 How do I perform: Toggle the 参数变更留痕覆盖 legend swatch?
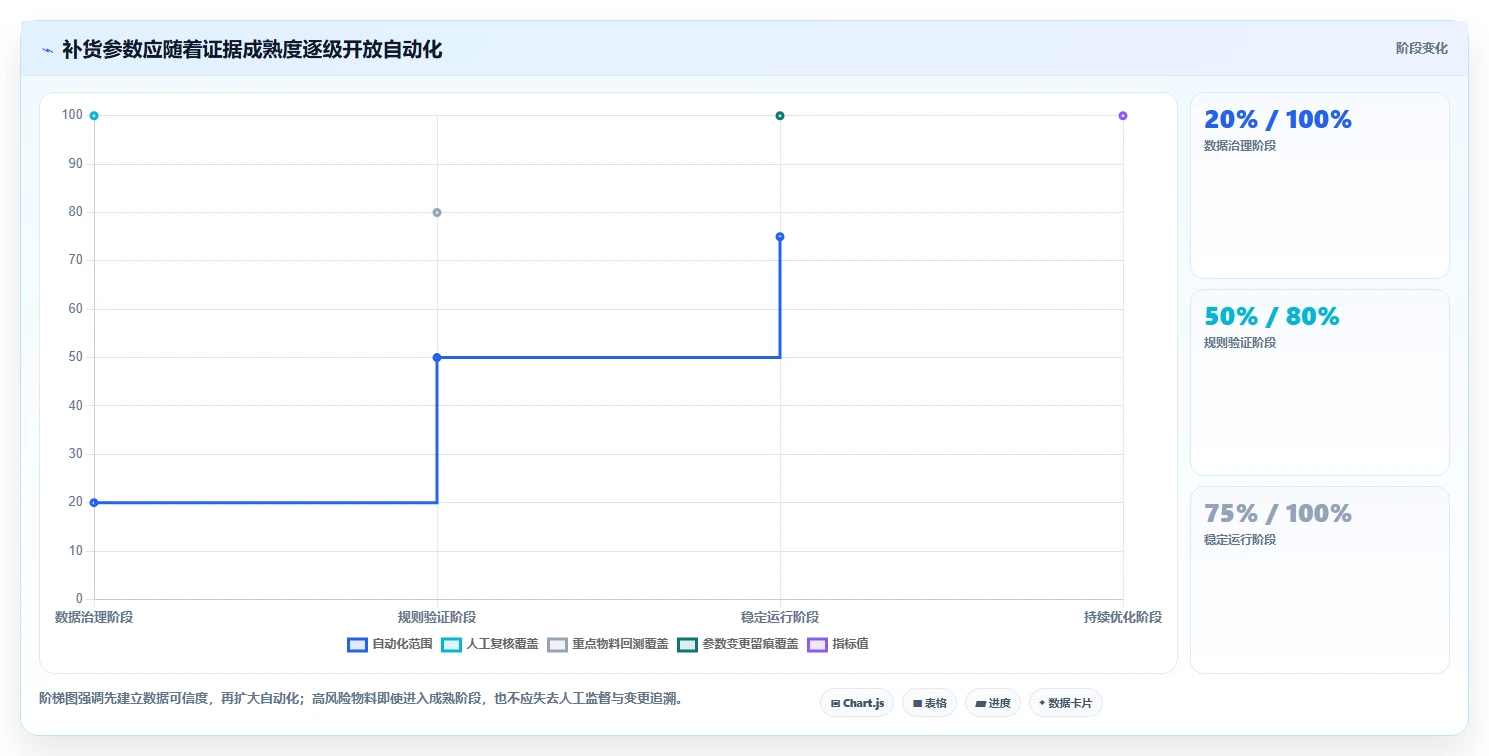pos(687,644)
